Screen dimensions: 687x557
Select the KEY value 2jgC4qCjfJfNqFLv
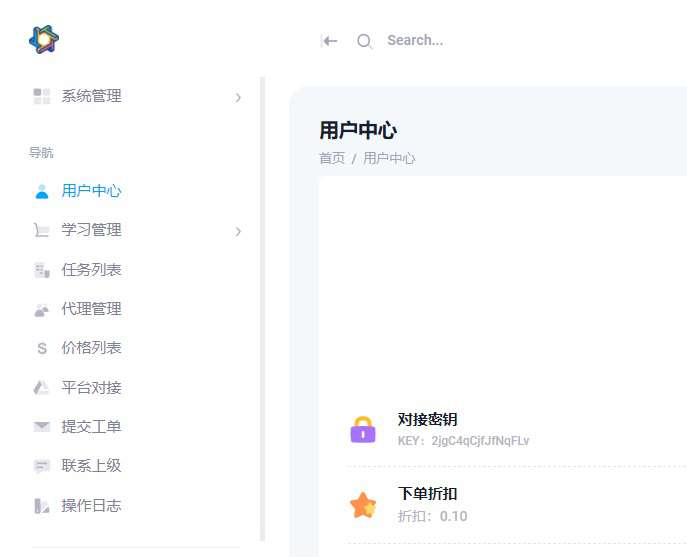click(x=480, y=441)
